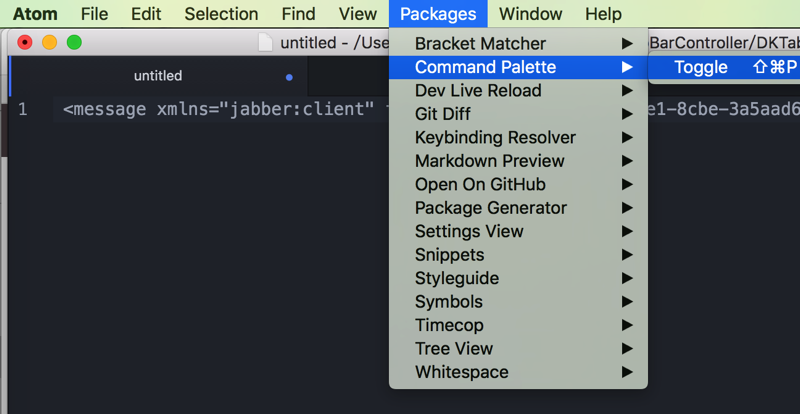Screen dimensions: 800x414
Task: Expand the Snippets submenu
Action: coord(518,255)
